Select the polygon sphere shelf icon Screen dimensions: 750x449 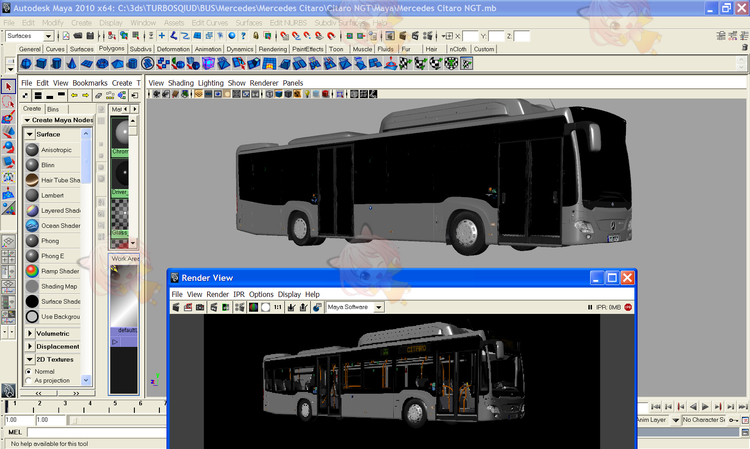click(26, 64)
